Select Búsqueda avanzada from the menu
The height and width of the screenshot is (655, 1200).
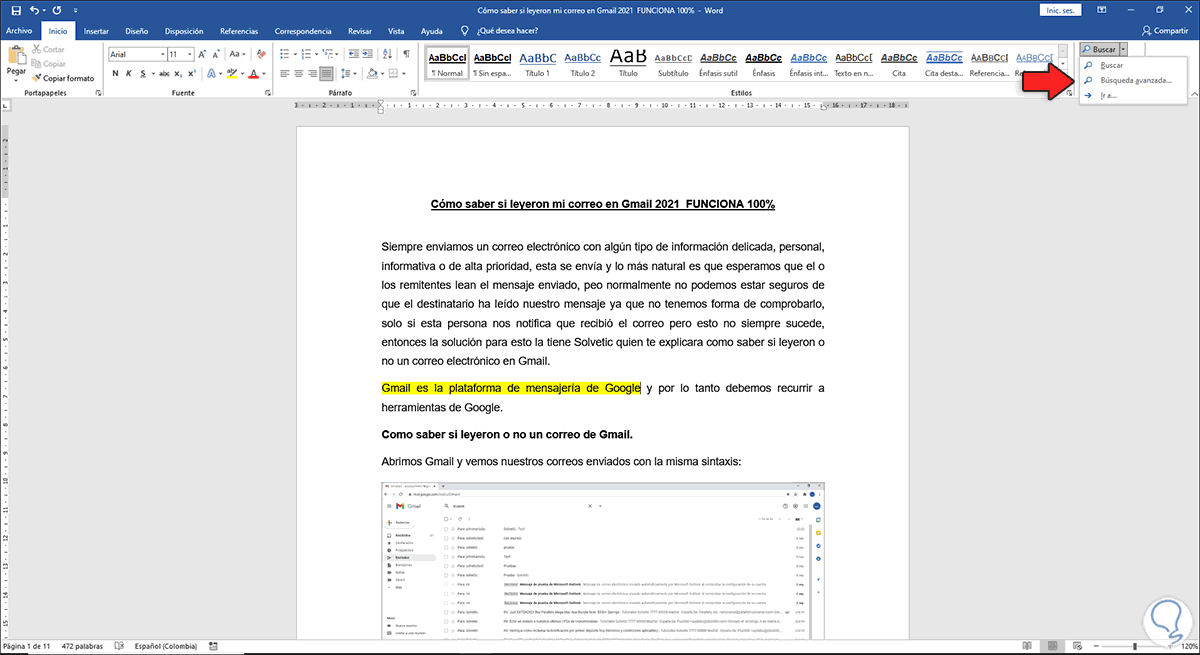tap(1135, 80)
